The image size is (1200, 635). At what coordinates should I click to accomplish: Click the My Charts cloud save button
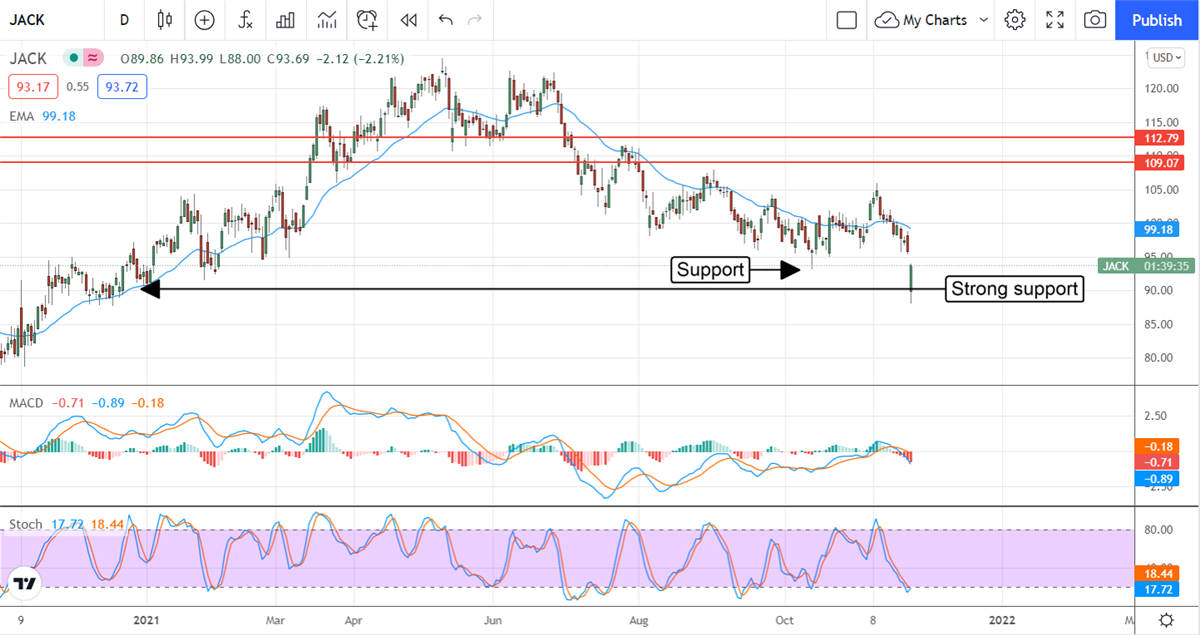point(922,20)
